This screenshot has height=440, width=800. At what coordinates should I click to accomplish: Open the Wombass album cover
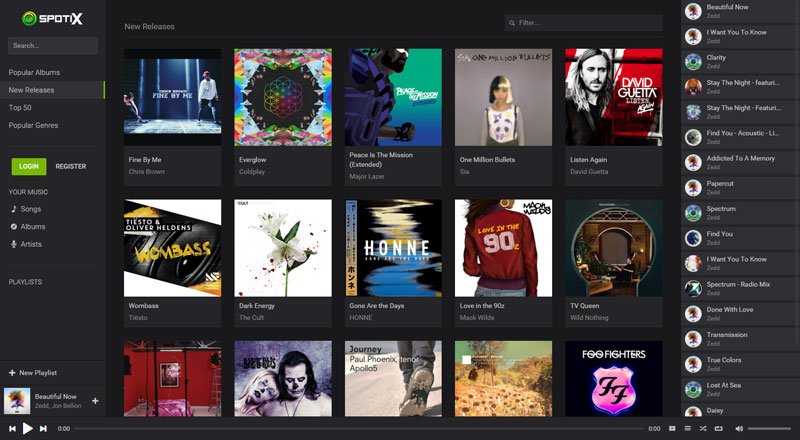172,248
